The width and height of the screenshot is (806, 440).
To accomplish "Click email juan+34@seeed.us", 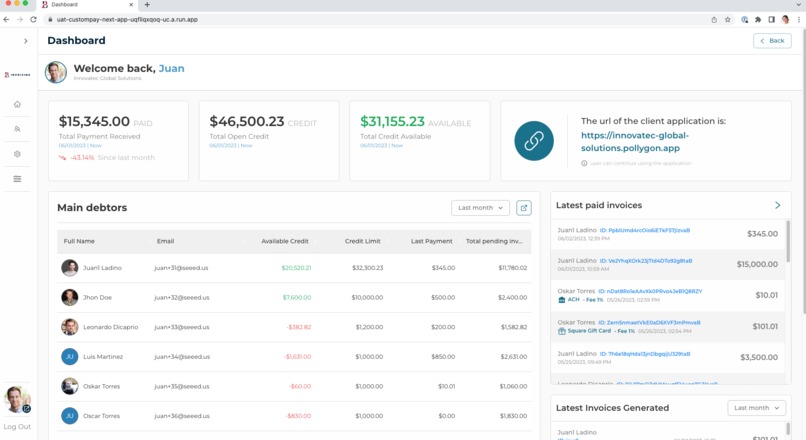I will pyautogui.click(x=182, y=357).
